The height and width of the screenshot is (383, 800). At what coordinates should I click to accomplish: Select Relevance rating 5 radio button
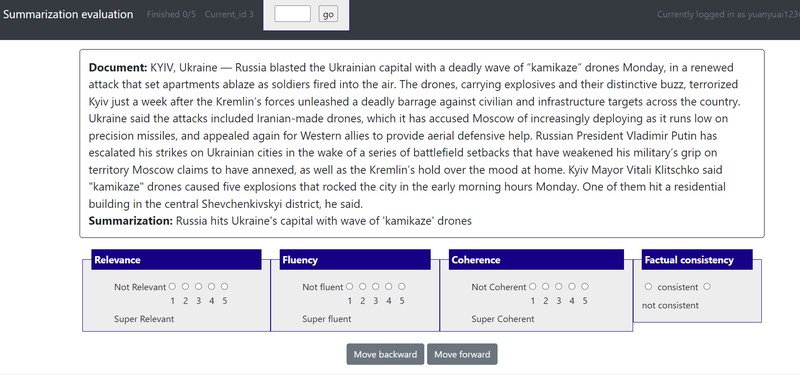224,287
